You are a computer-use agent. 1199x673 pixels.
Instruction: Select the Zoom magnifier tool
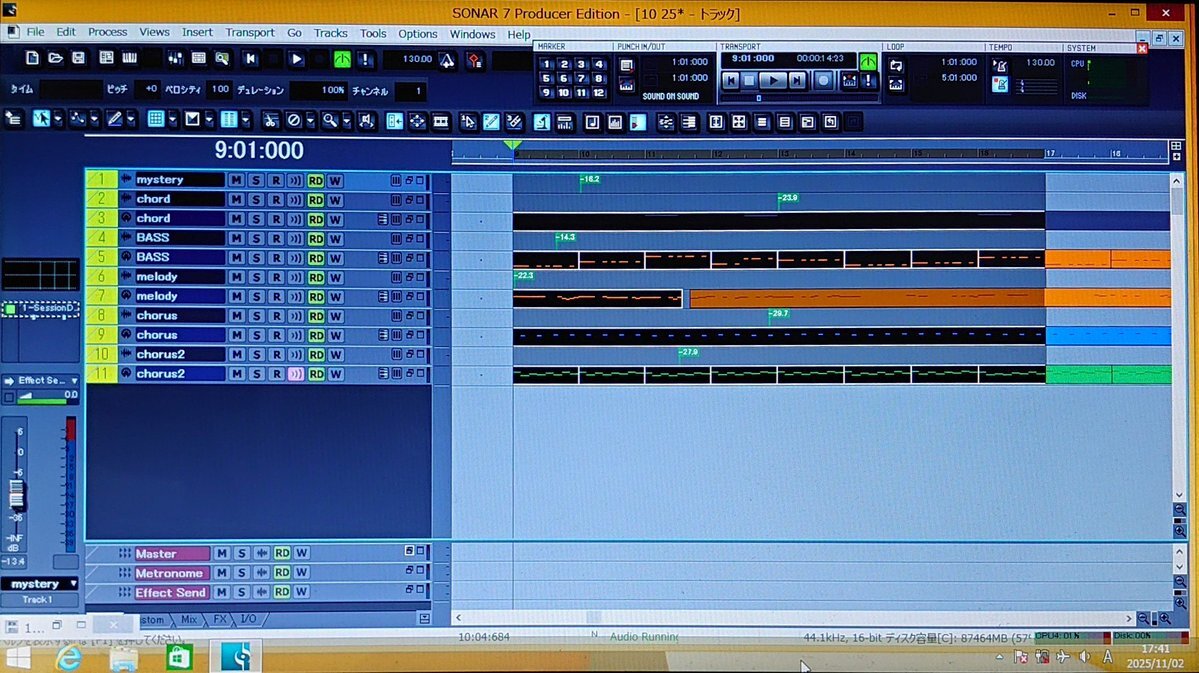(x=330, y=120)
